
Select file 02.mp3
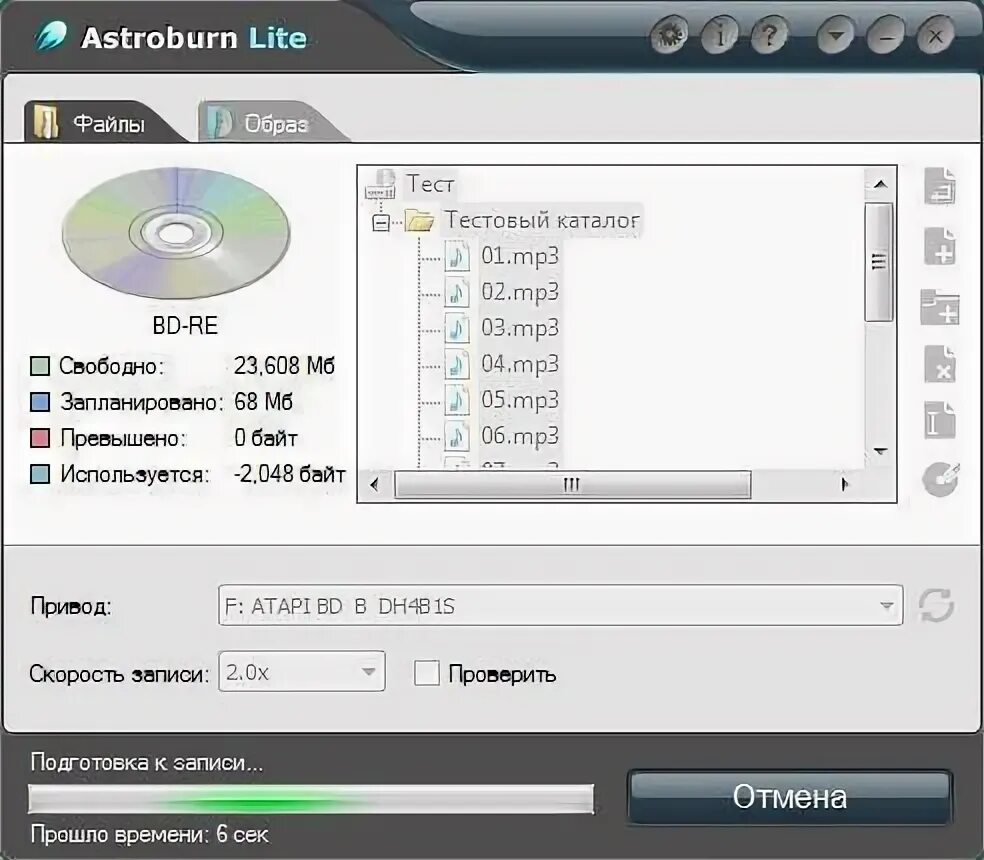click(520, 292)
